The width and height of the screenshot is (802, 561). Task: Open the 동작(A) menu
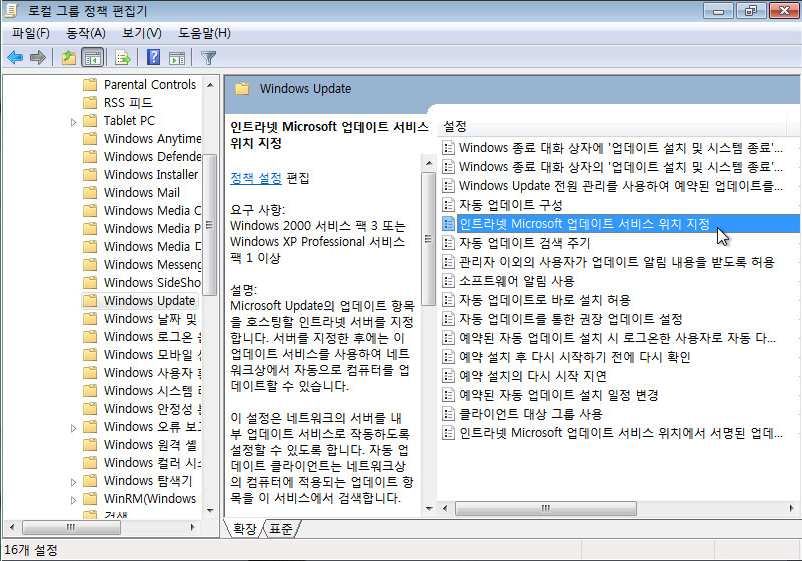[86, 33]
